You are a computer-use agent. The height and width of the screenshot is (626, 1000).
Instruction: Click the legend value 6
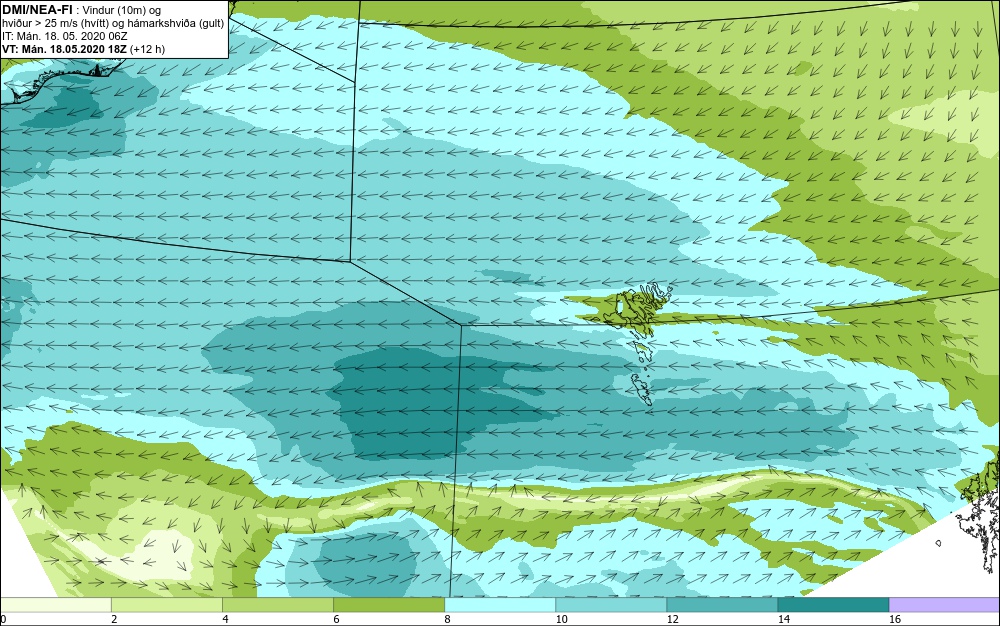(336, 619)
